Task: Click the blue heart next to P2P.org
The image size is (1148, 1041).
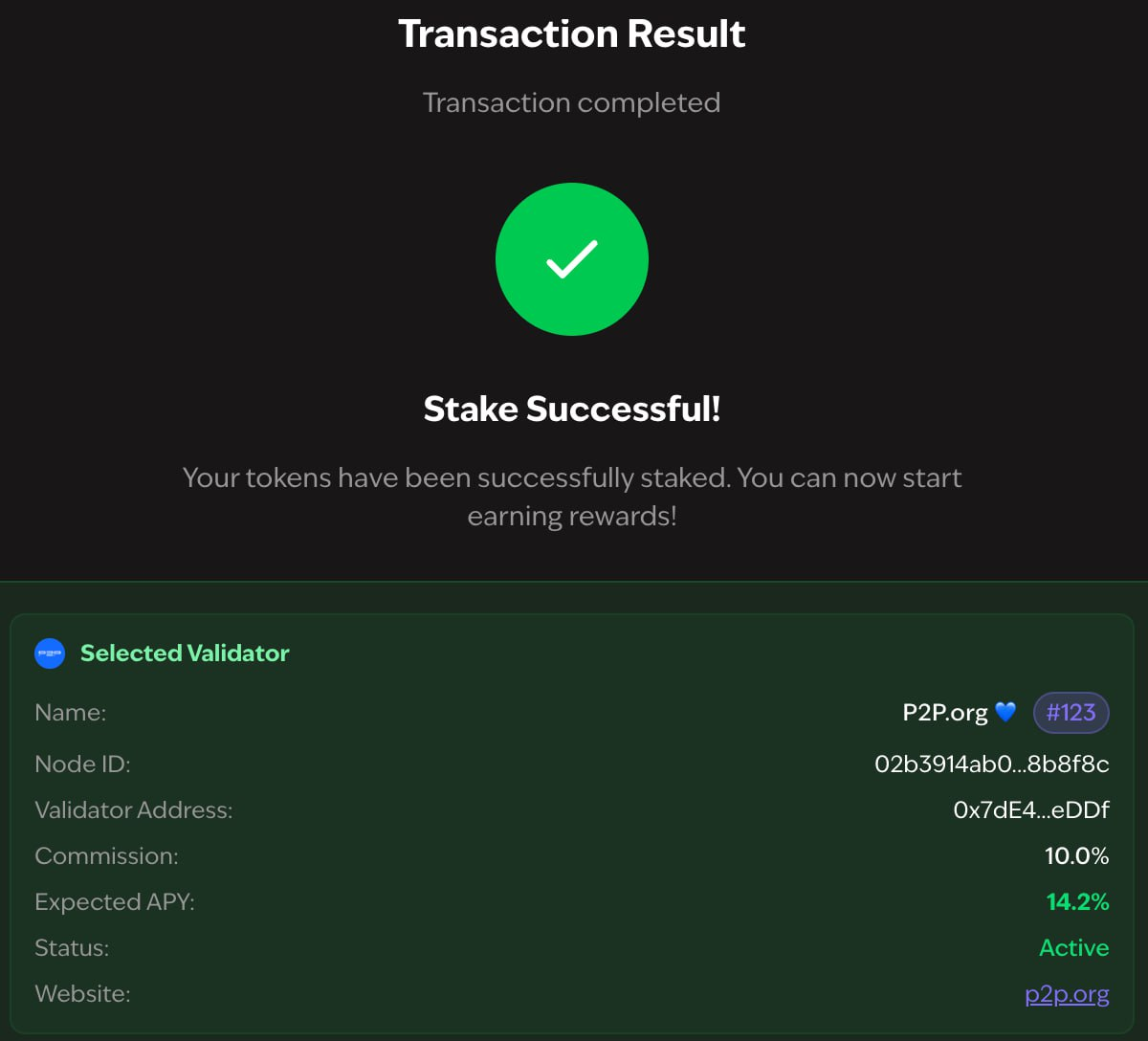Action: pyautogui.click(x=1004, y=713)
